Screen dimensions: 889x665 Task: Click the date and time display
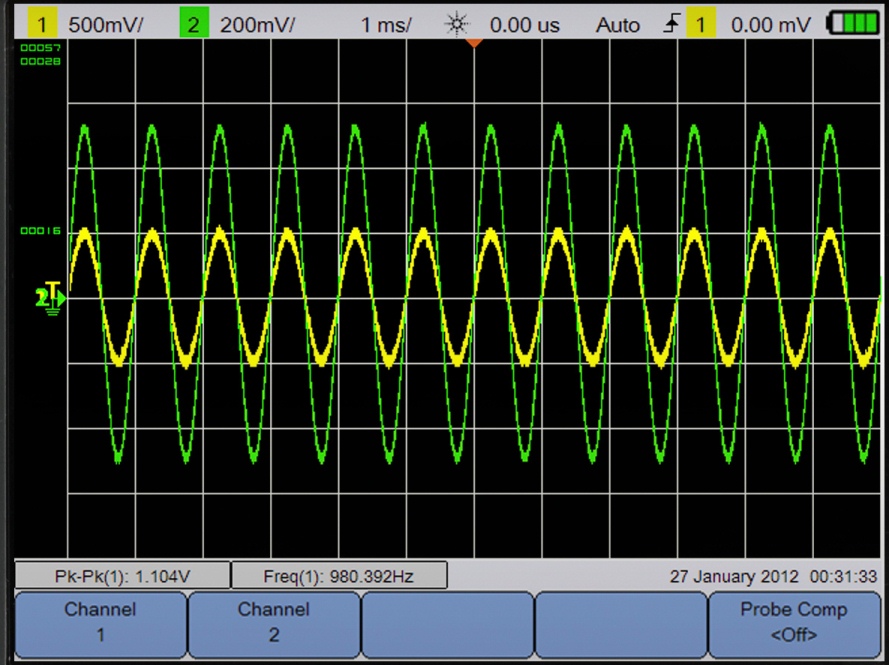[x=774, y=577]
